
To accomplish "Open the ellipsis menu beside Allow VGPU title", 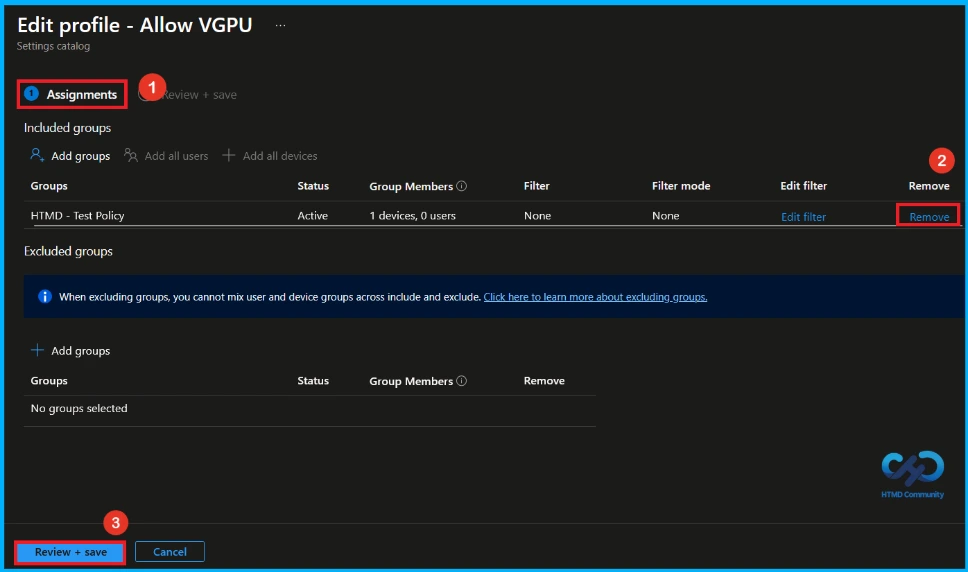I will [280, 25].
